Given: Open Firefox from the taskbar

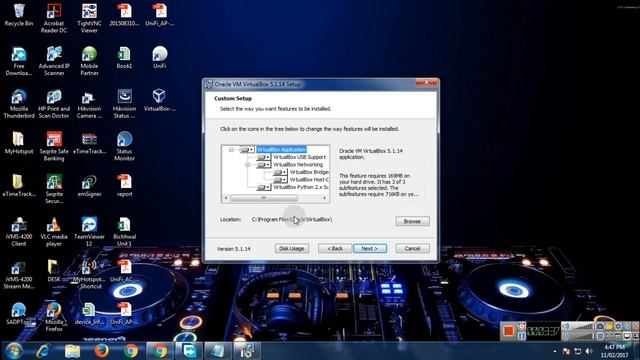Looking at the screenshot, I should coord(102,351).
